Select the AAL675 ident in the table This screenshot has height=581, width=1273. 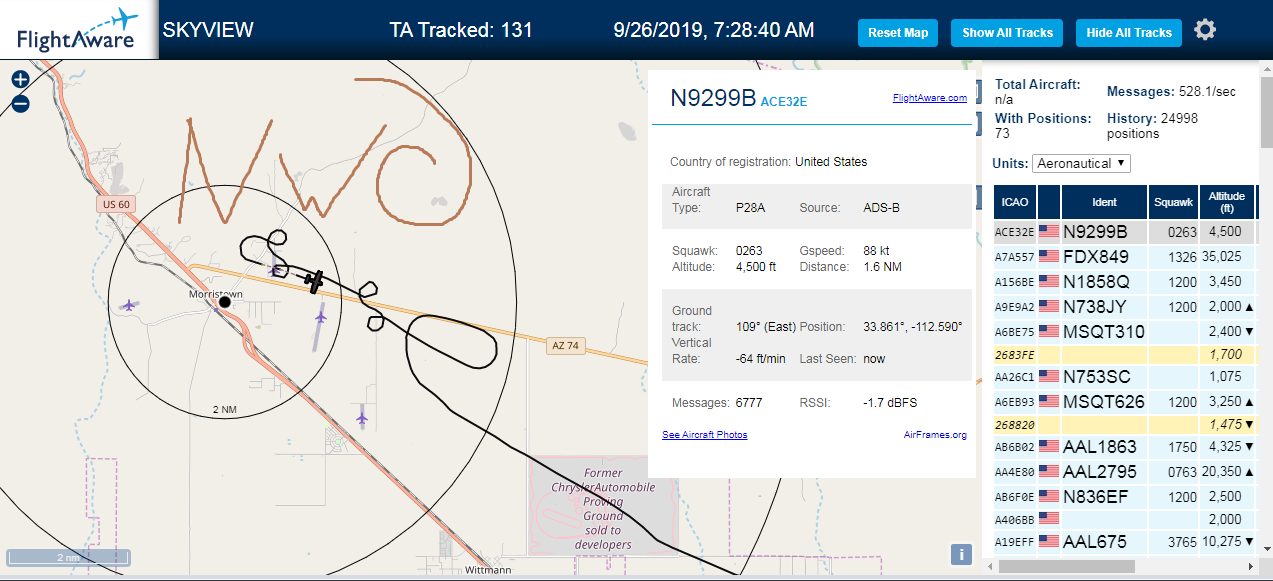1095,542
